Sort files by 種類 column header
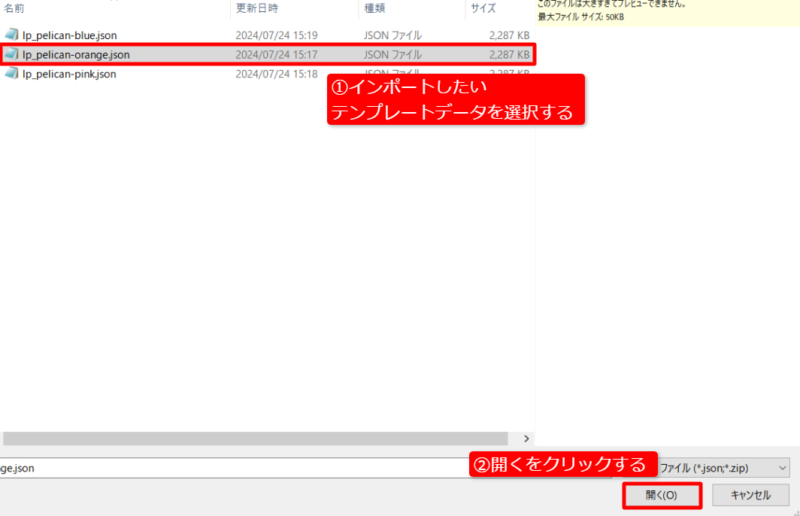800x516 pixels. click(376, 8)
